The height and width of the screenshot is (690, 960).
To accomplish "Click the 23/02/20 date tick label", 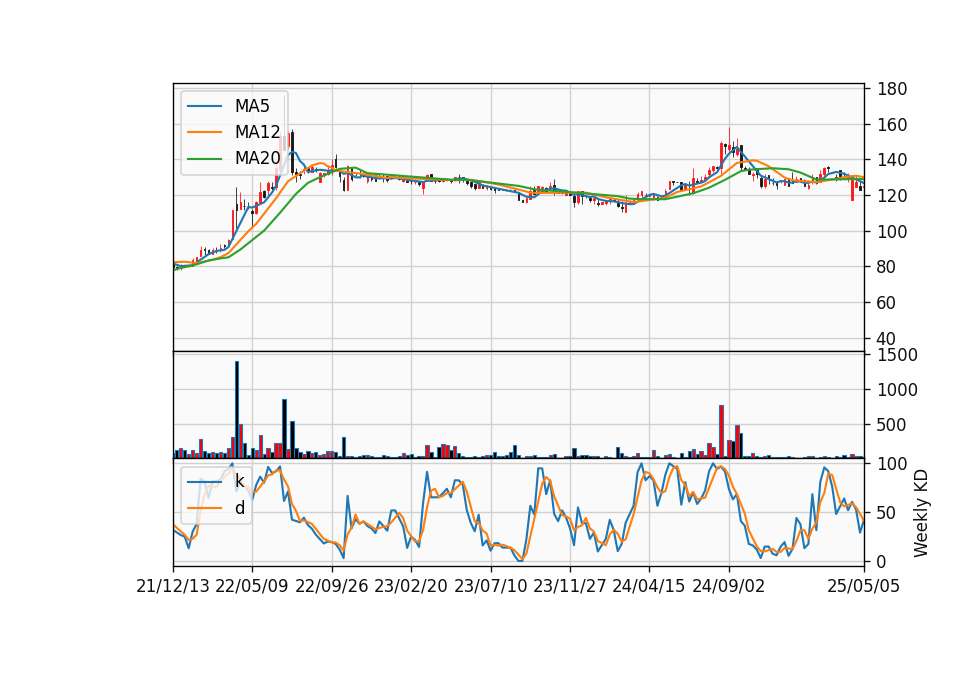I will (x=411, y=586).
